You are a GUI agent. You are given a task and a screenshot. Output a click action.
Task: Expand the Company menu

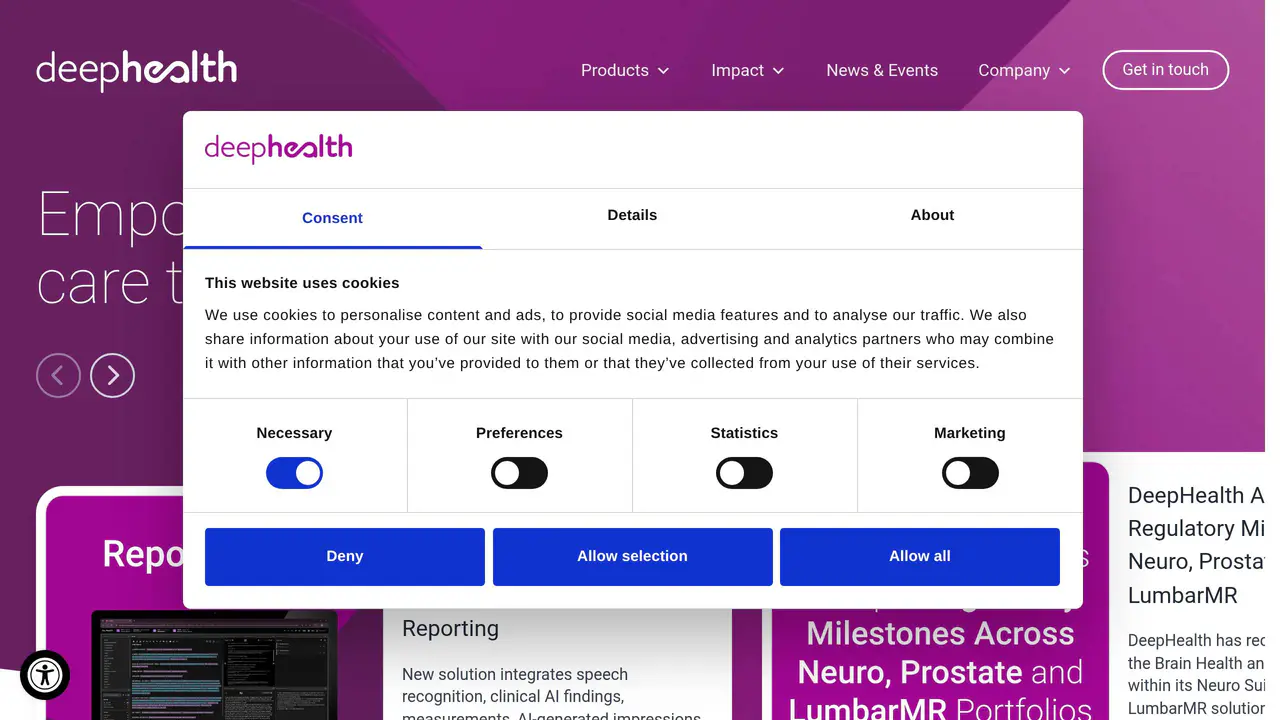[x=1024, y=70]
